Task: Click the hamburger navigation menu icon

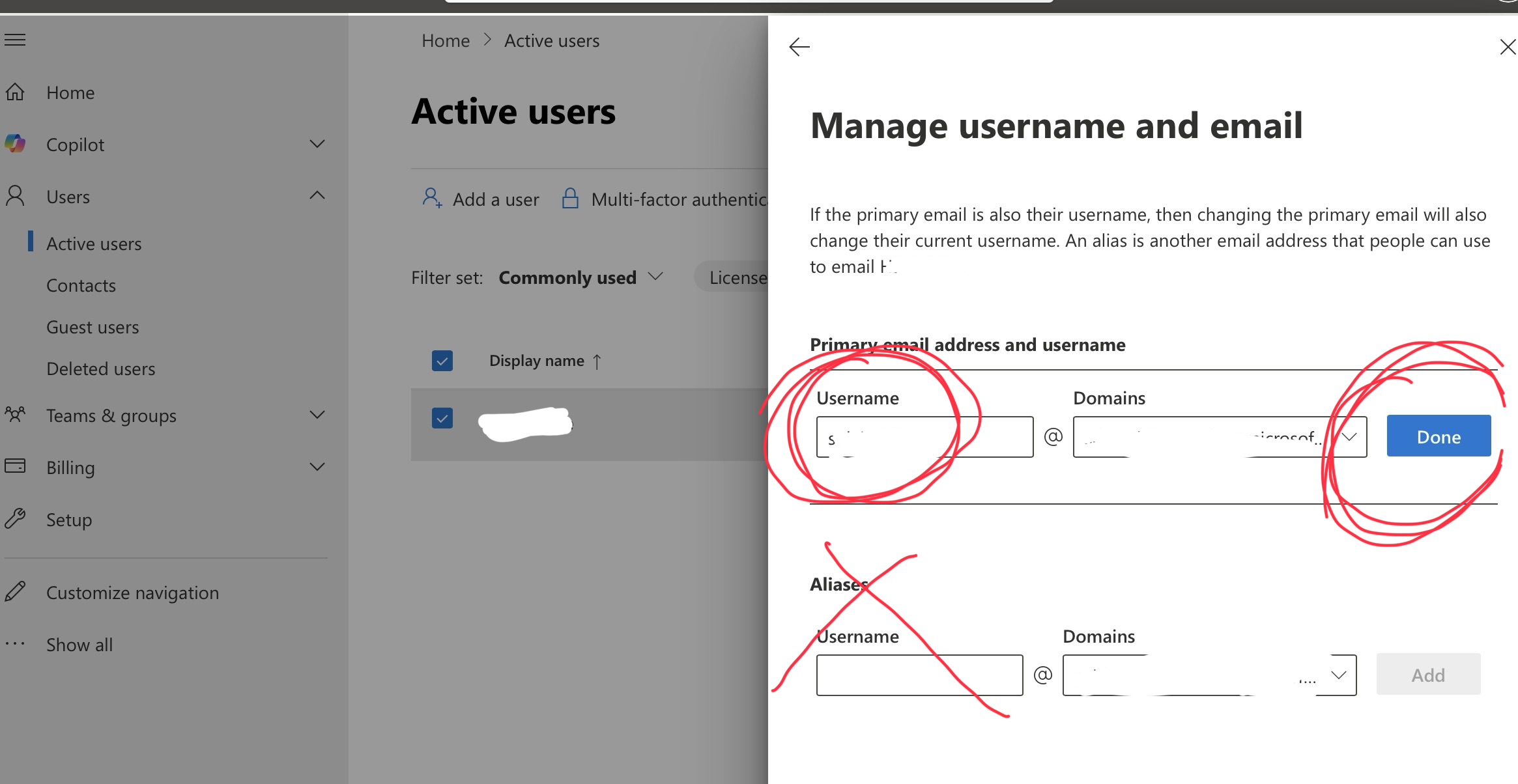Action: [x=15, y=40]
